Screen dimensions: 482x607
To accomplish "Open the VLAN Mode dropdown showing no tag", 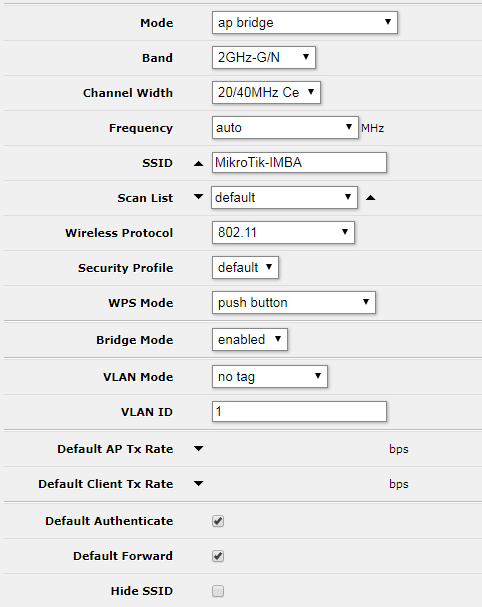I will tap(270, 376).
